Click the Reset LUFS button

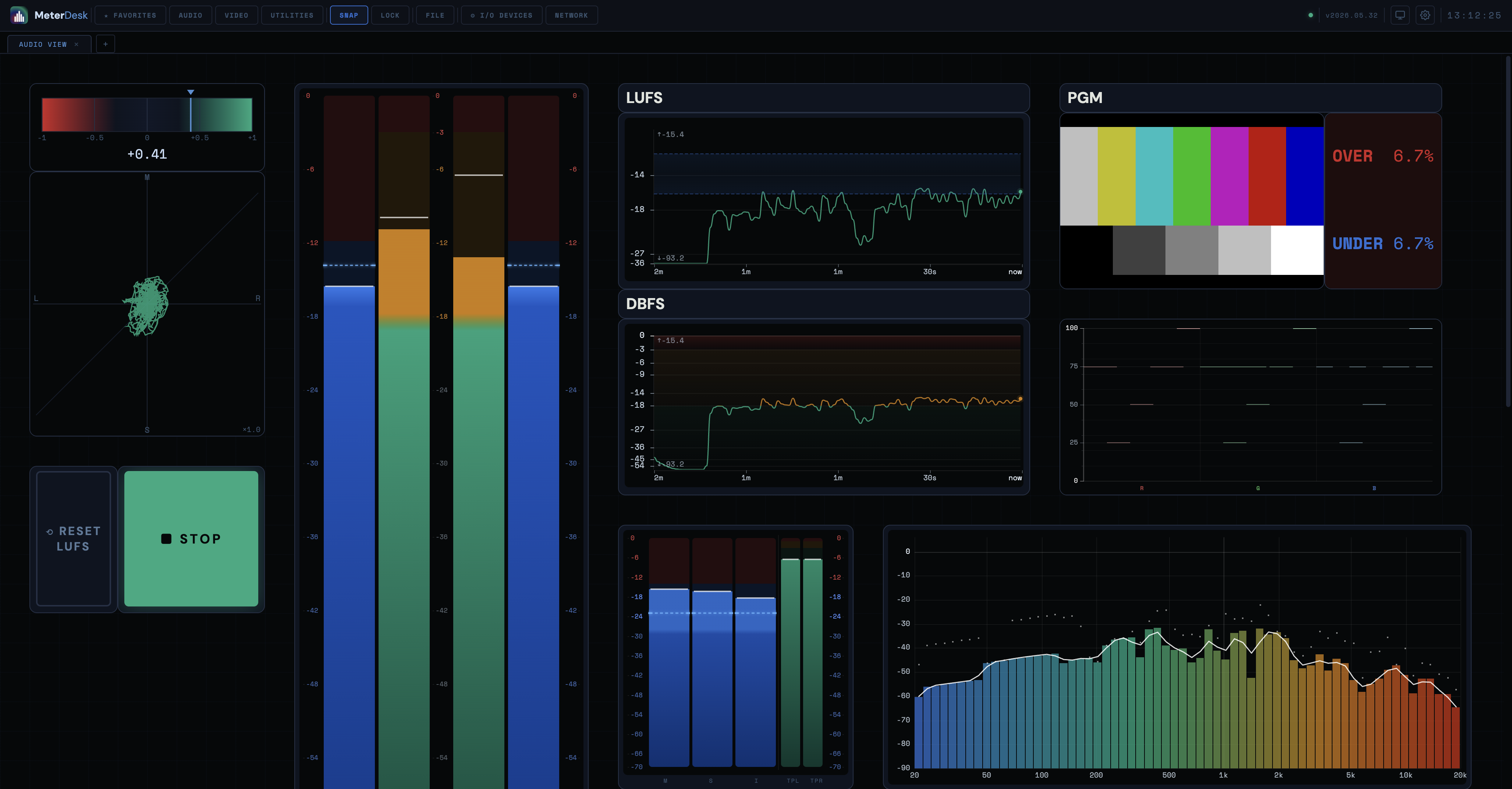tap(73, 539)
